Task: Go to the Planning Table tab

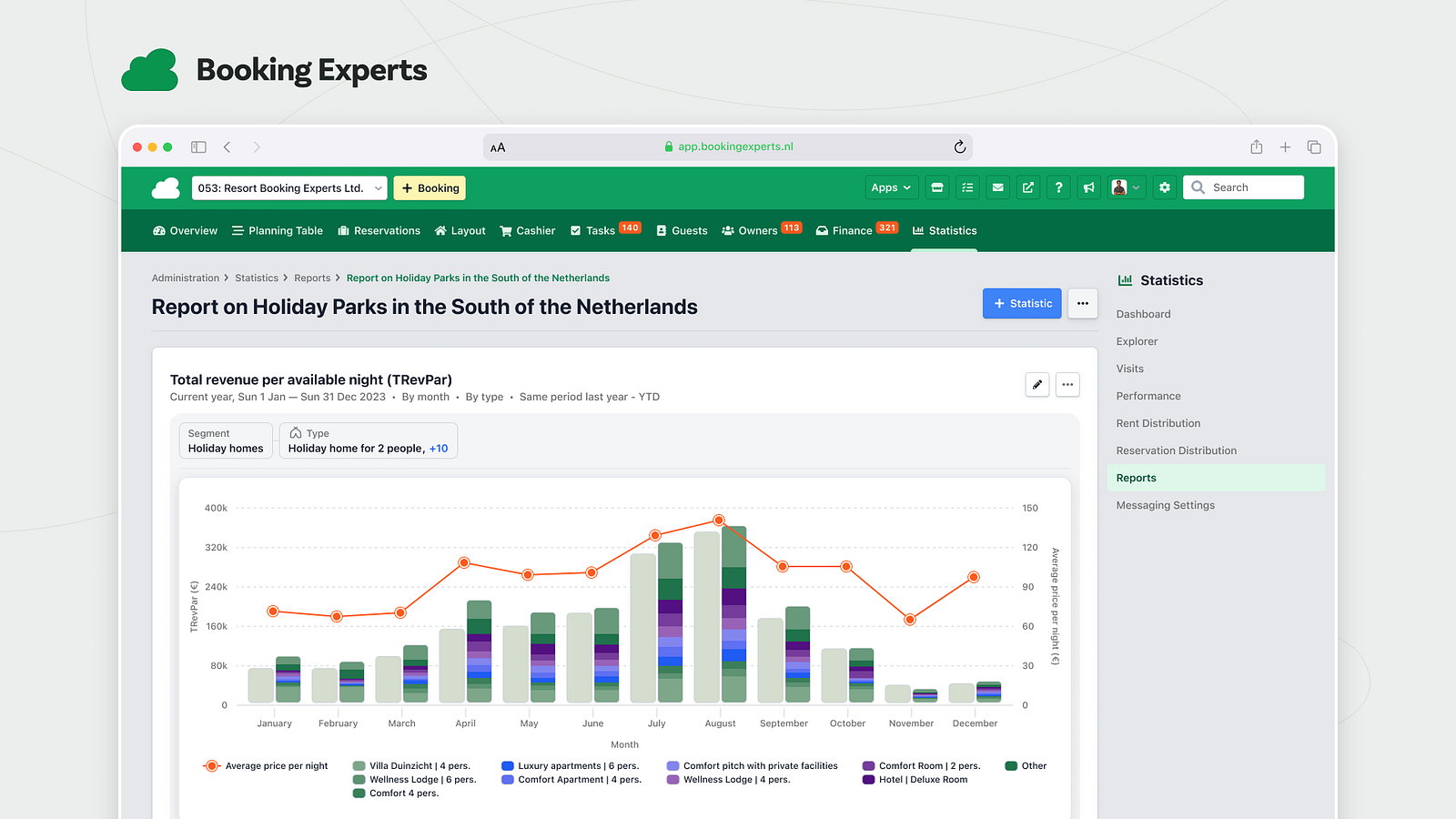Action: tap(278, 231)
